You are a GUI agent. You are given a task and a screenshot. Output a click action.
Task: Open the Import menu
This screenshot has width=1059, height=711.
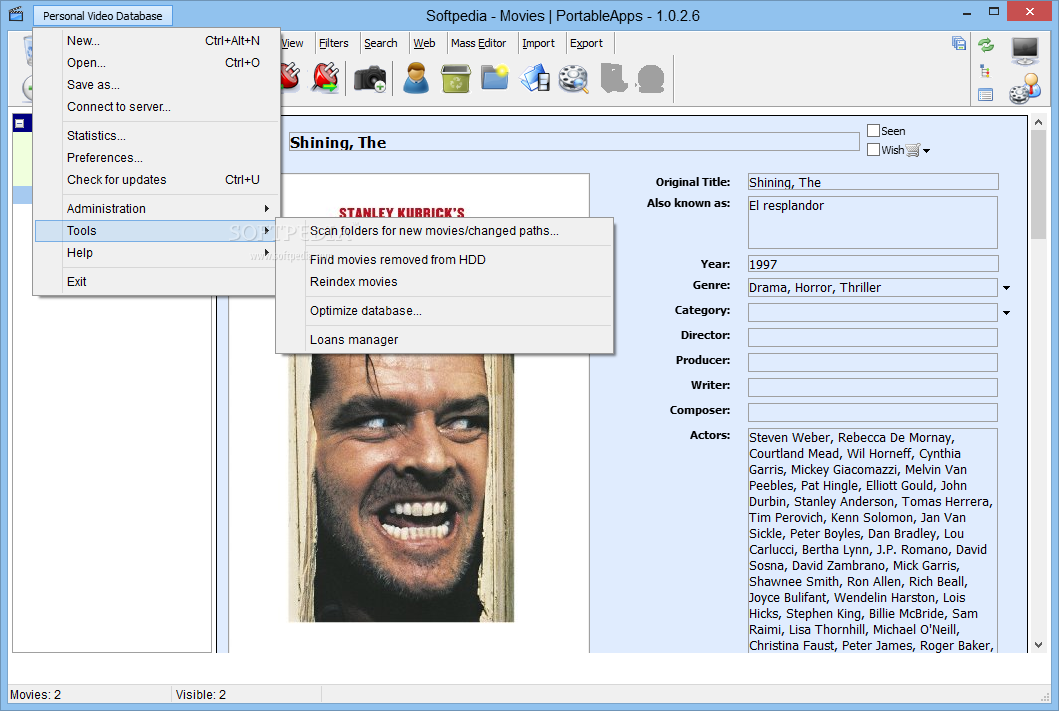pyautogui.click(x=538, y=43)
